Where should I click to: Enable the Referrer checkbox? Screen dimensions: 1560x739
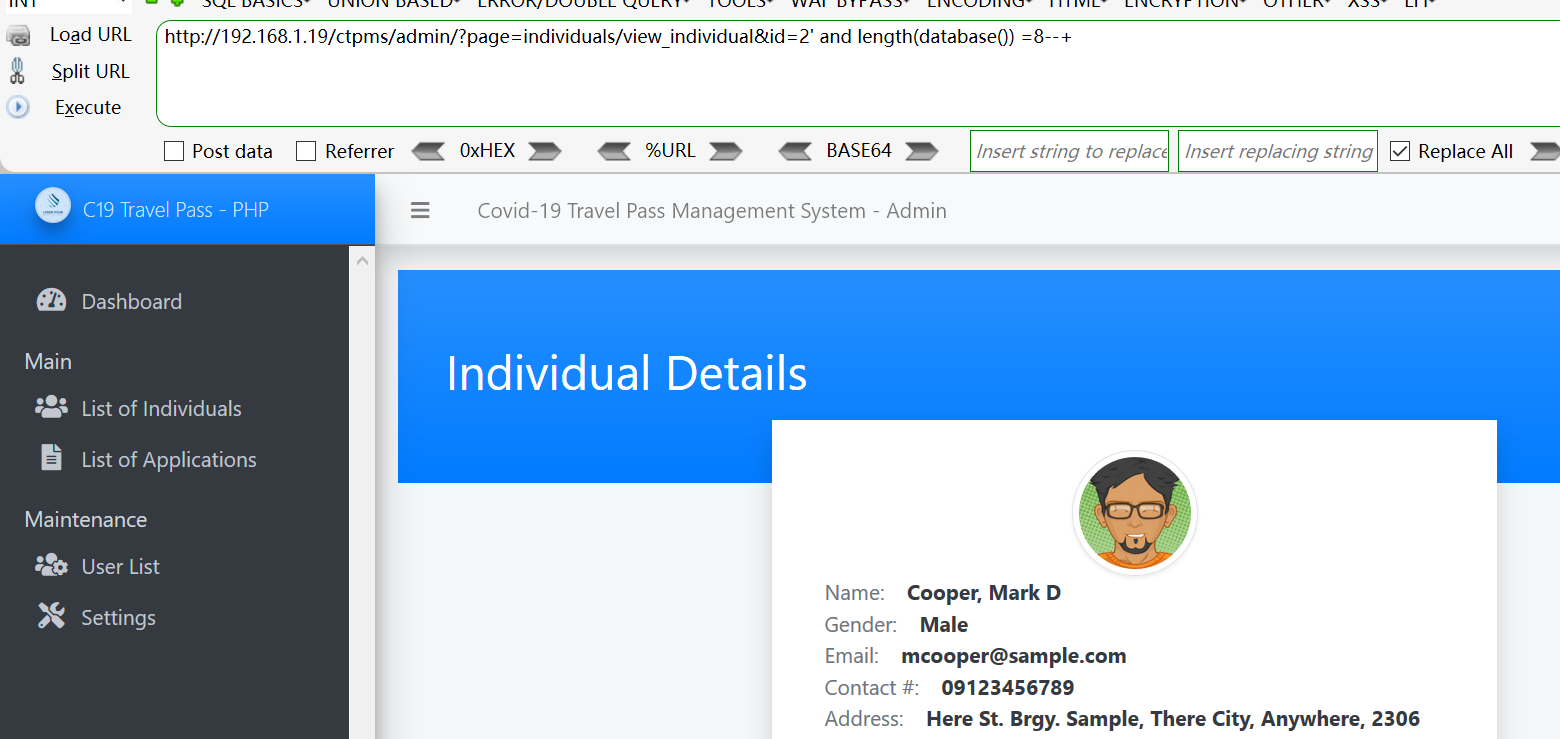click(306, 151)
